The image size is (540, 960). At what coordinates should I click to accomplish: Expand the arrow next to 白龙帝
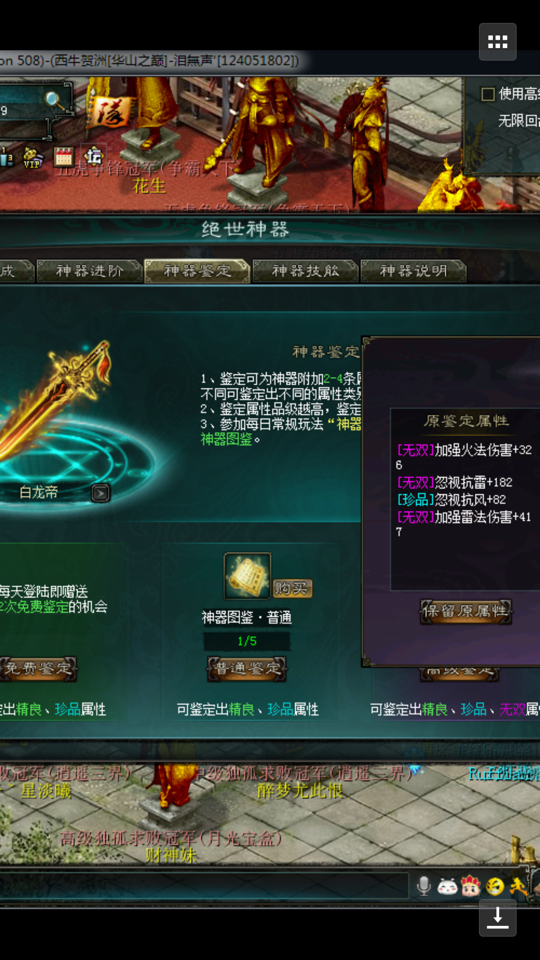[100, 493]
